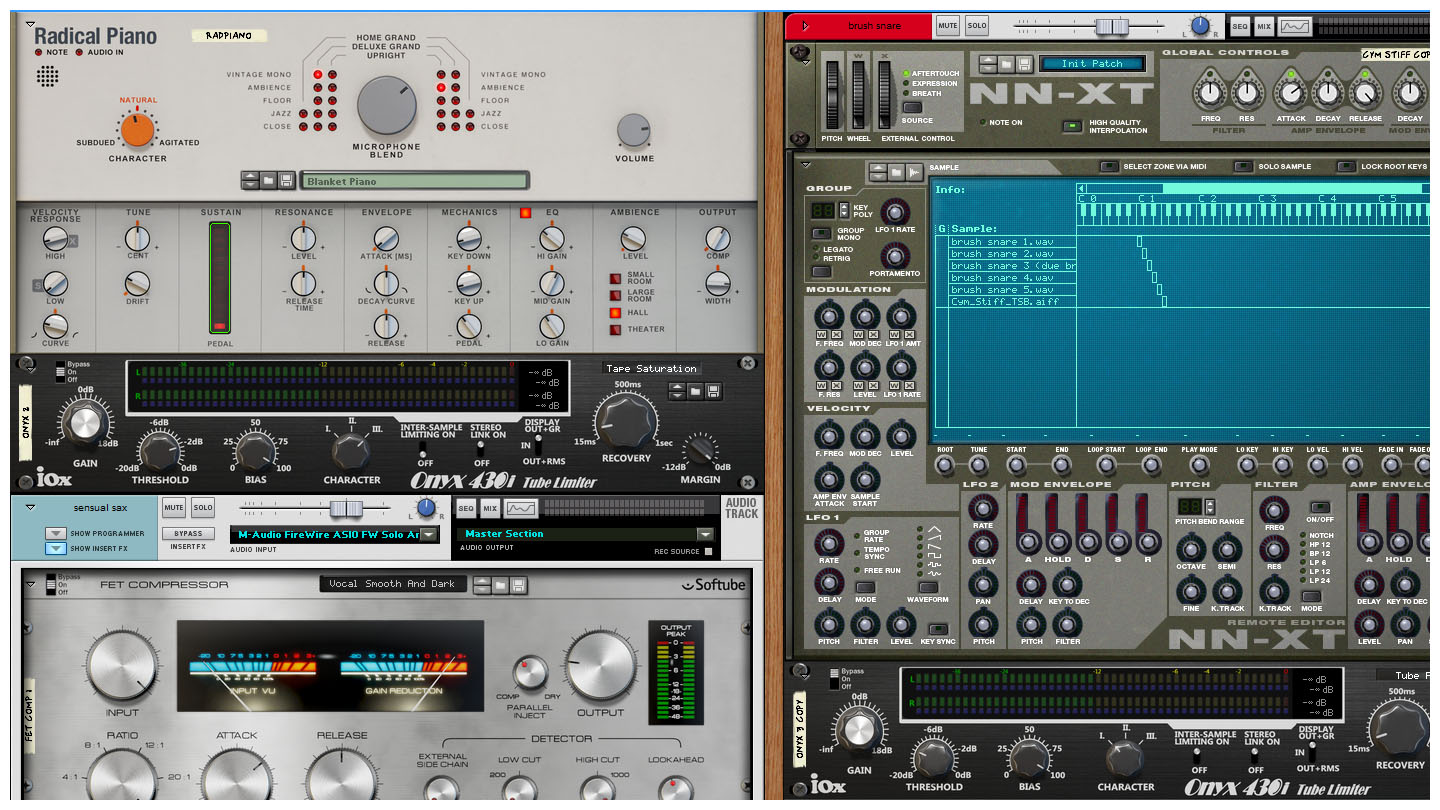Viewport: 1440px width, 810px height.
Task: Click the Output Comp knob
Action: (717, 239)
